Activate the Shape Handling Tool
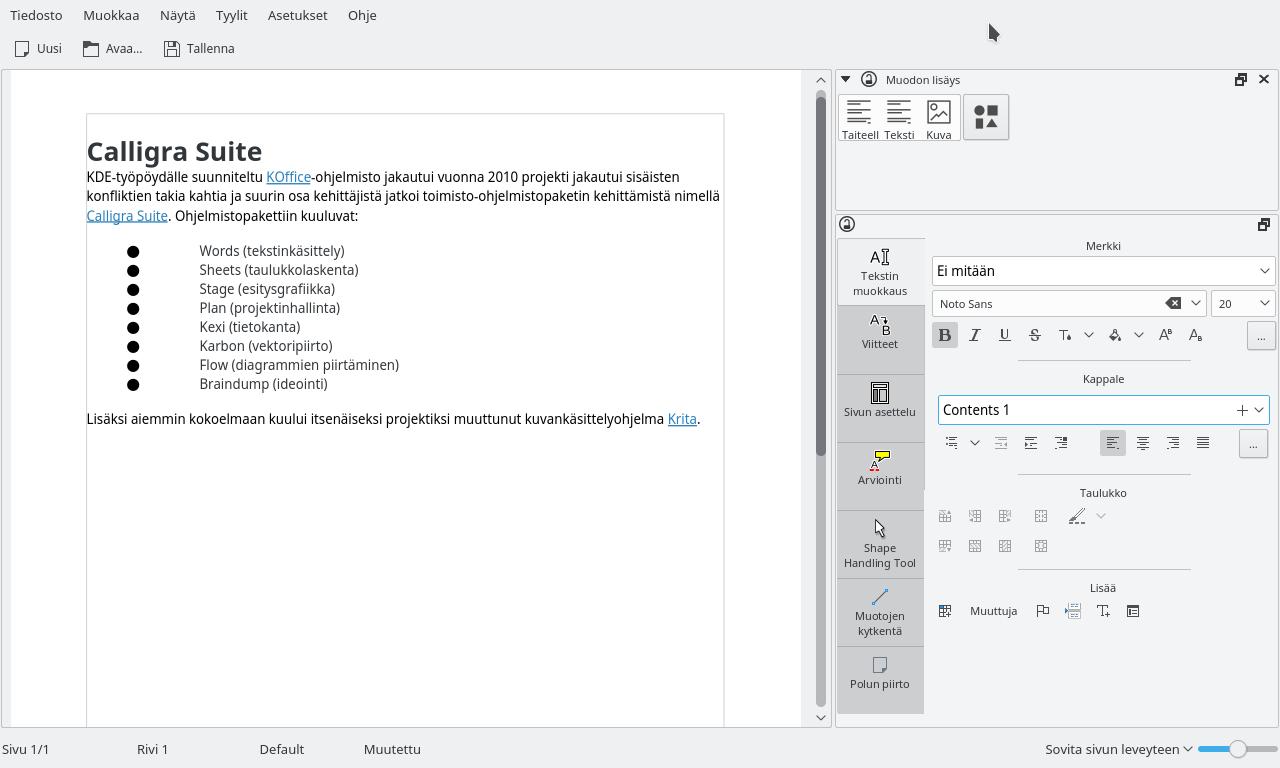1280x768 pixels. (x=880, y=544)
